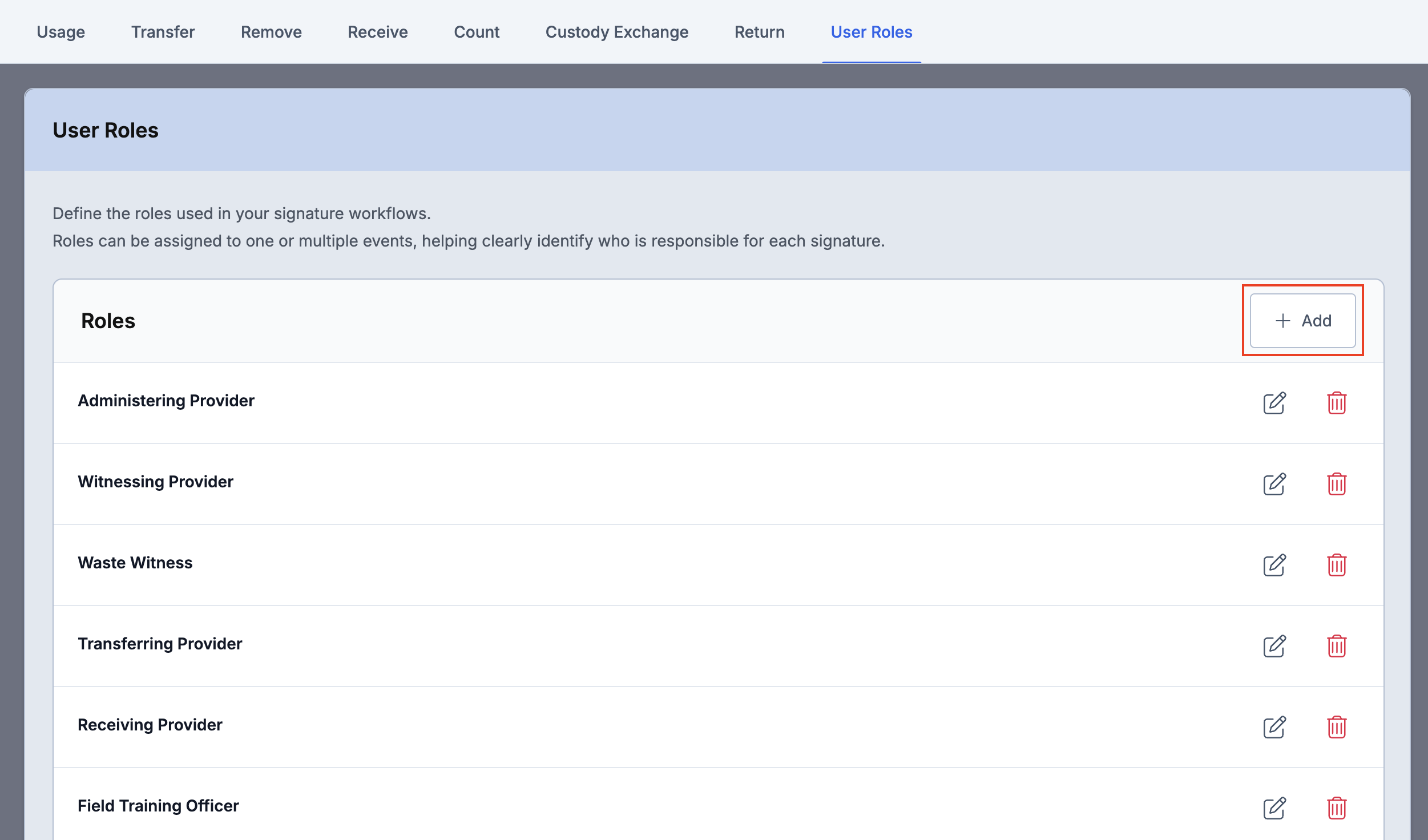Switch to Custody Exchange tab
1428x840 pixels.
617,32
